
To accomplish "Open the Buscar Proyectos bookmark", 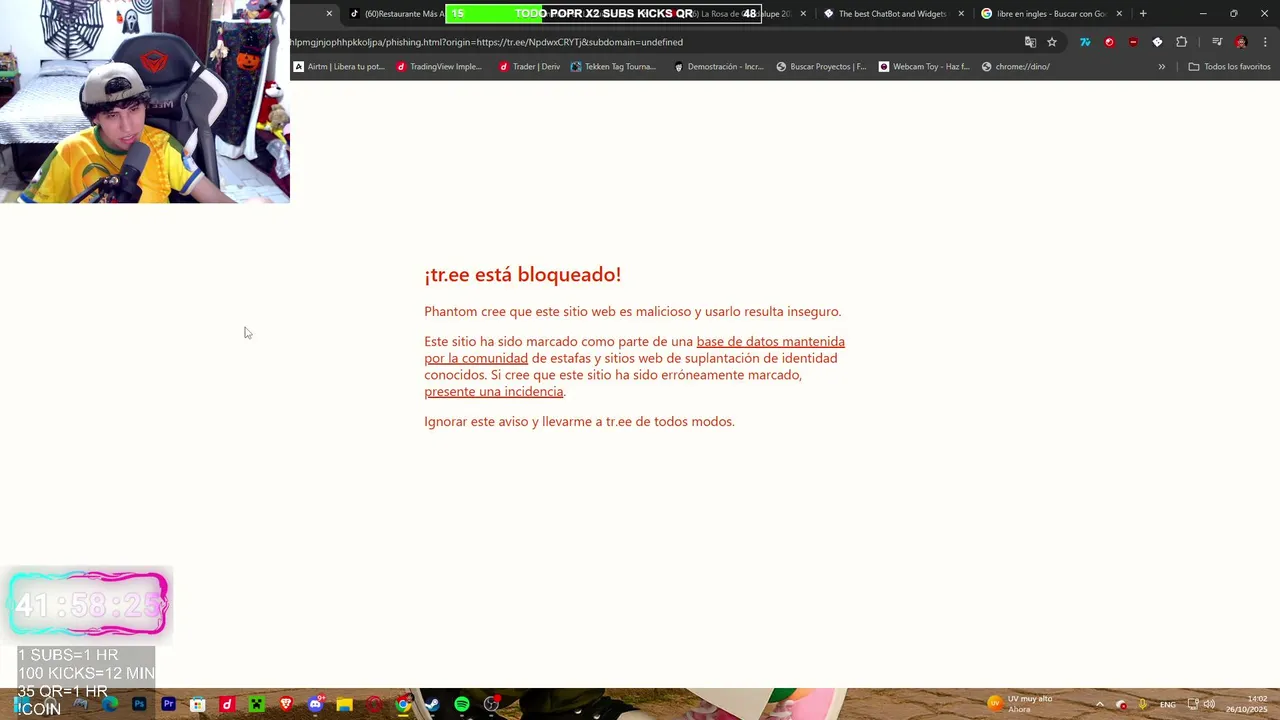I will coord(821,67).
